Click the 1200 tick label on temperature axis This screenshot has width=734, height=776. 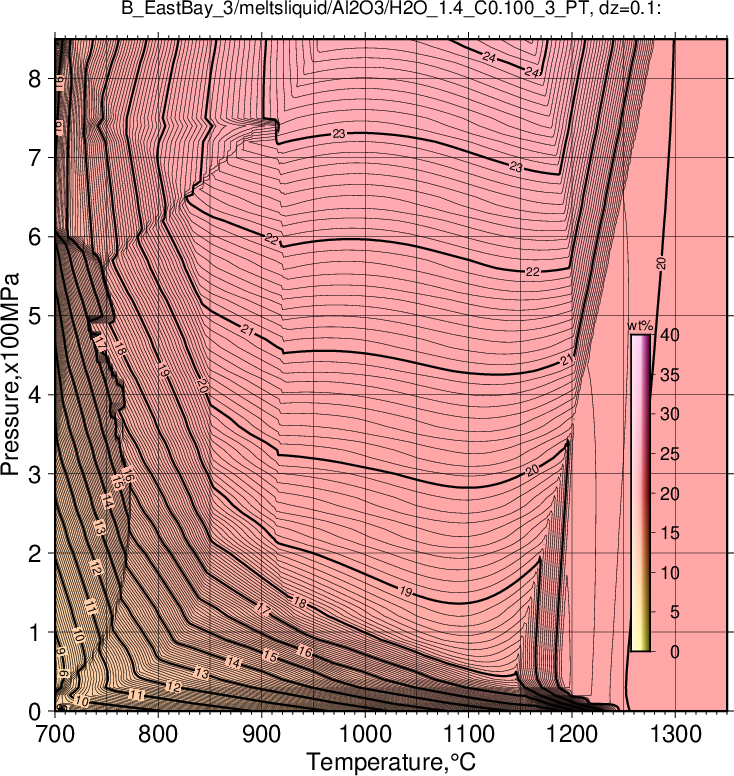click(x=572, y=734)
